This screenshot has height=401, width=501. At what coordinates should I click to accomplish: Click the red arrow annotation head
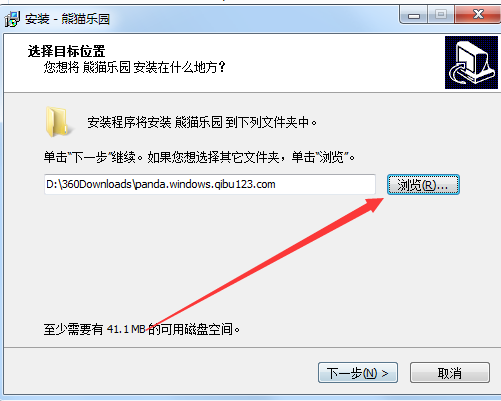point(373,204)
